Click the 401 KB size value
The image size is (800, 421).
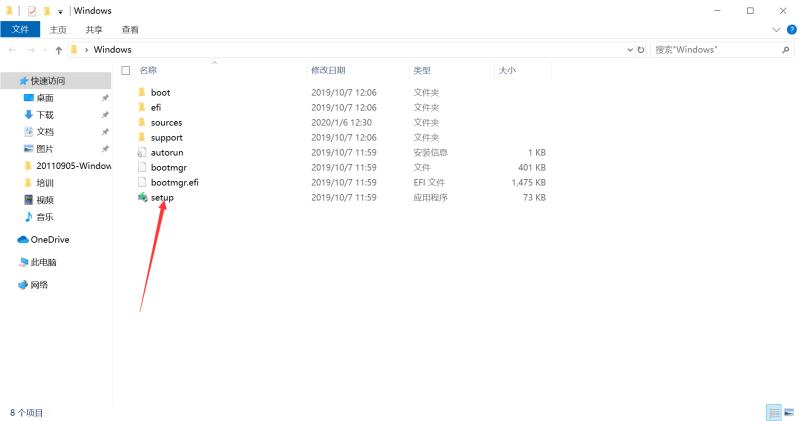coord(532,167)
